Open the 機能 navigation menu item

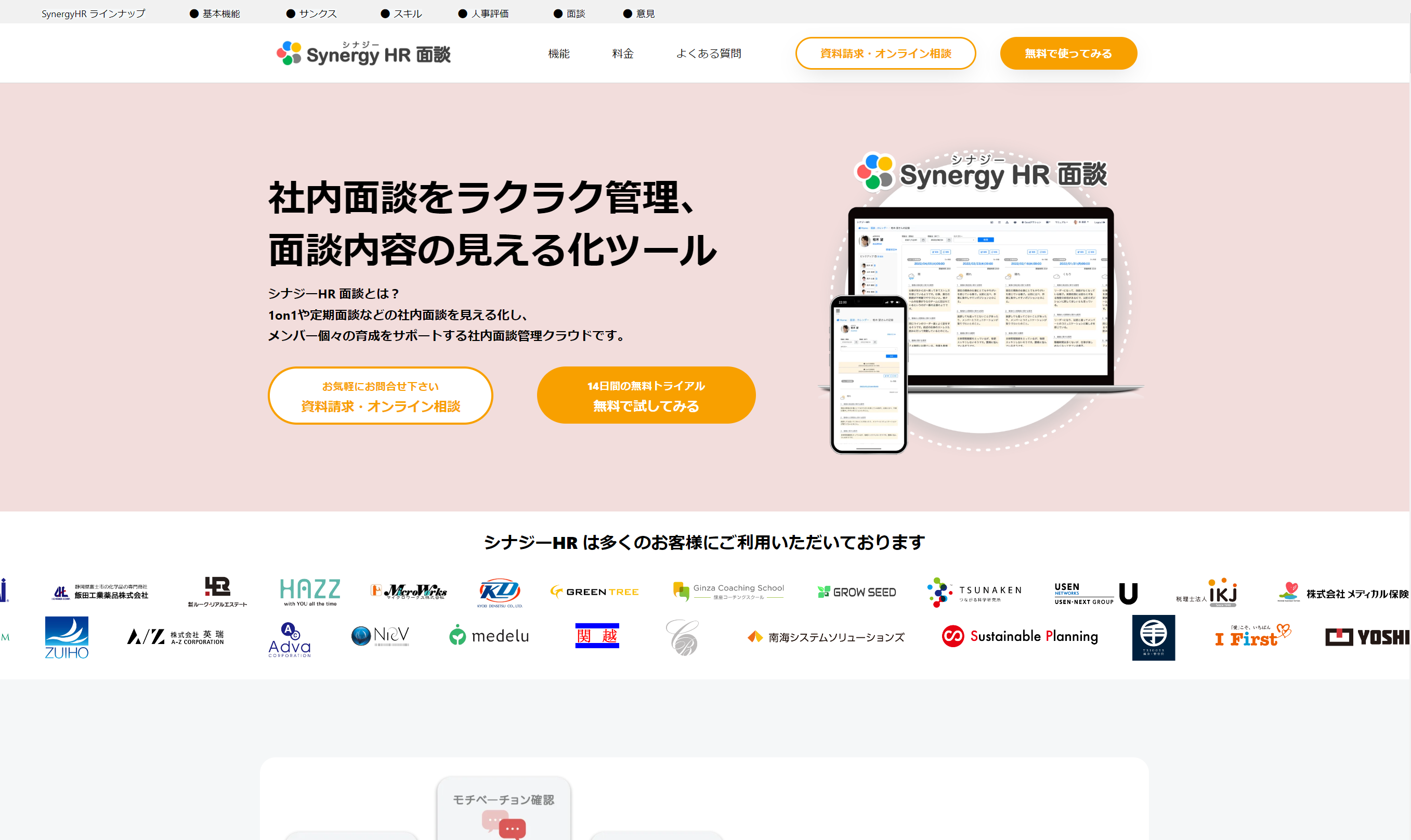coord(558,53)
